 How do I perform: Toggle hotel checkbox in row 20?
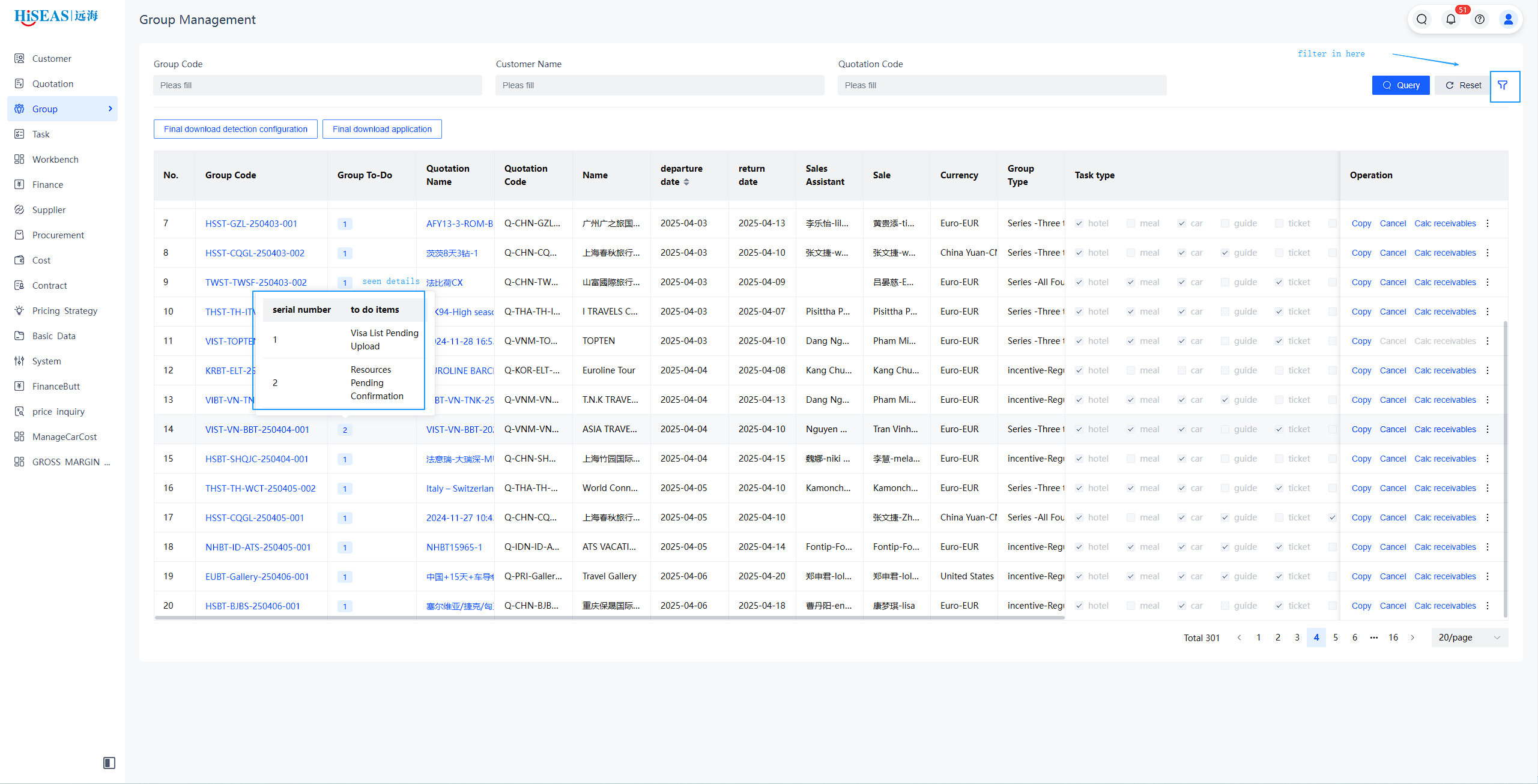pos(1079,606)
